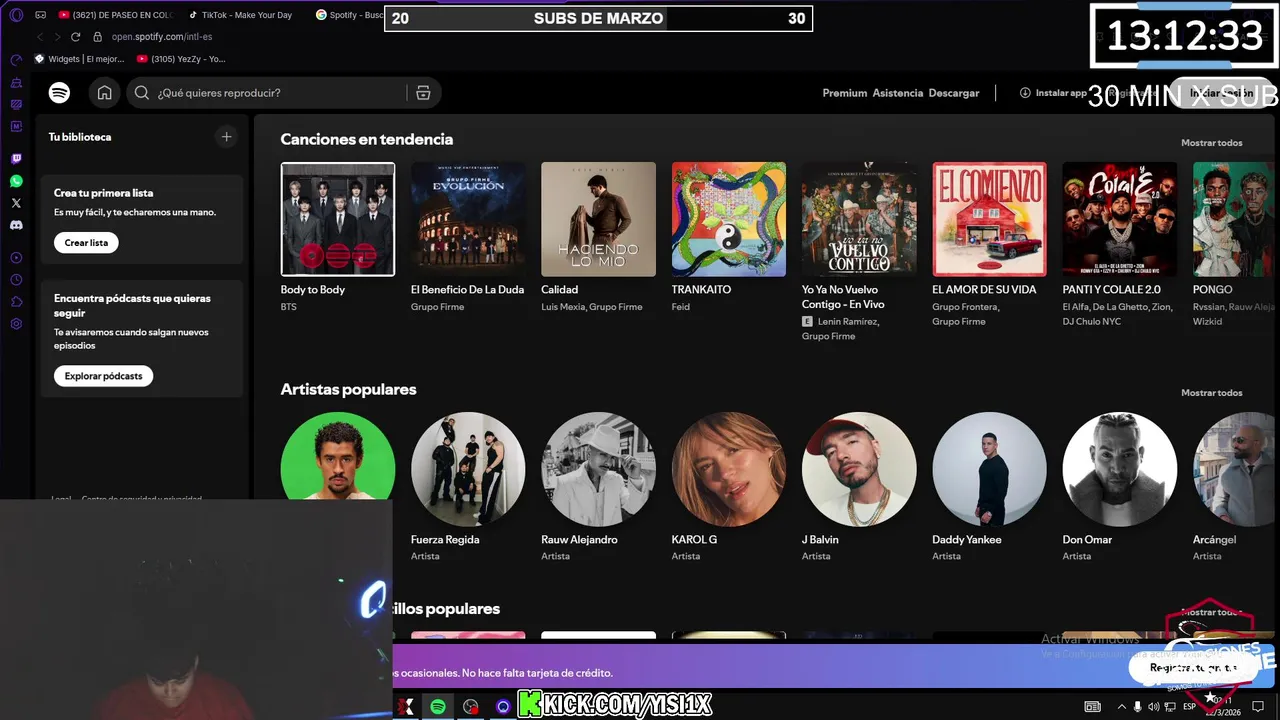The height and width of the screenshot is (720, 1280).
Task: Open Fuerza Regida artist photo
Action: coord(468,469)
